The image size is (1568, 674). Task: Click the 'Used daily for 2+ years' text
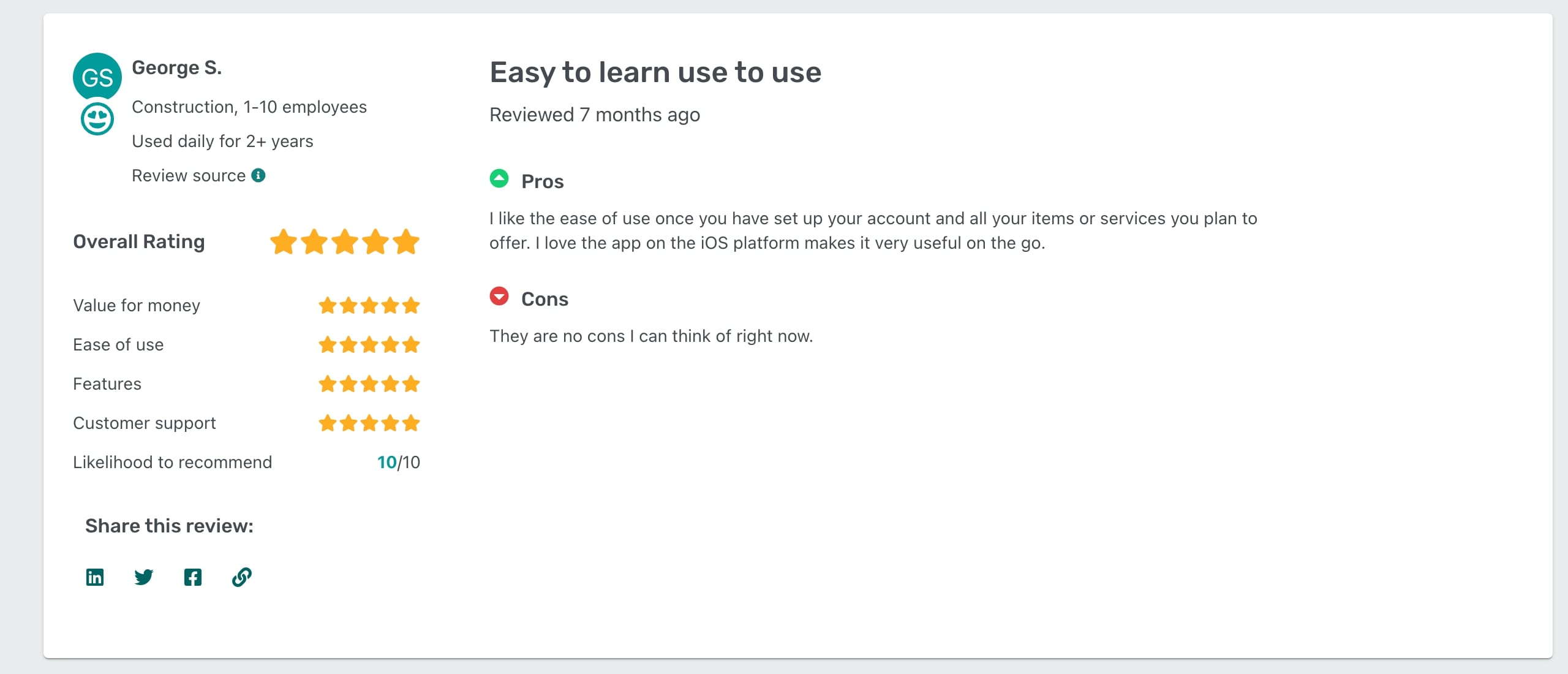tap(222, 140)
